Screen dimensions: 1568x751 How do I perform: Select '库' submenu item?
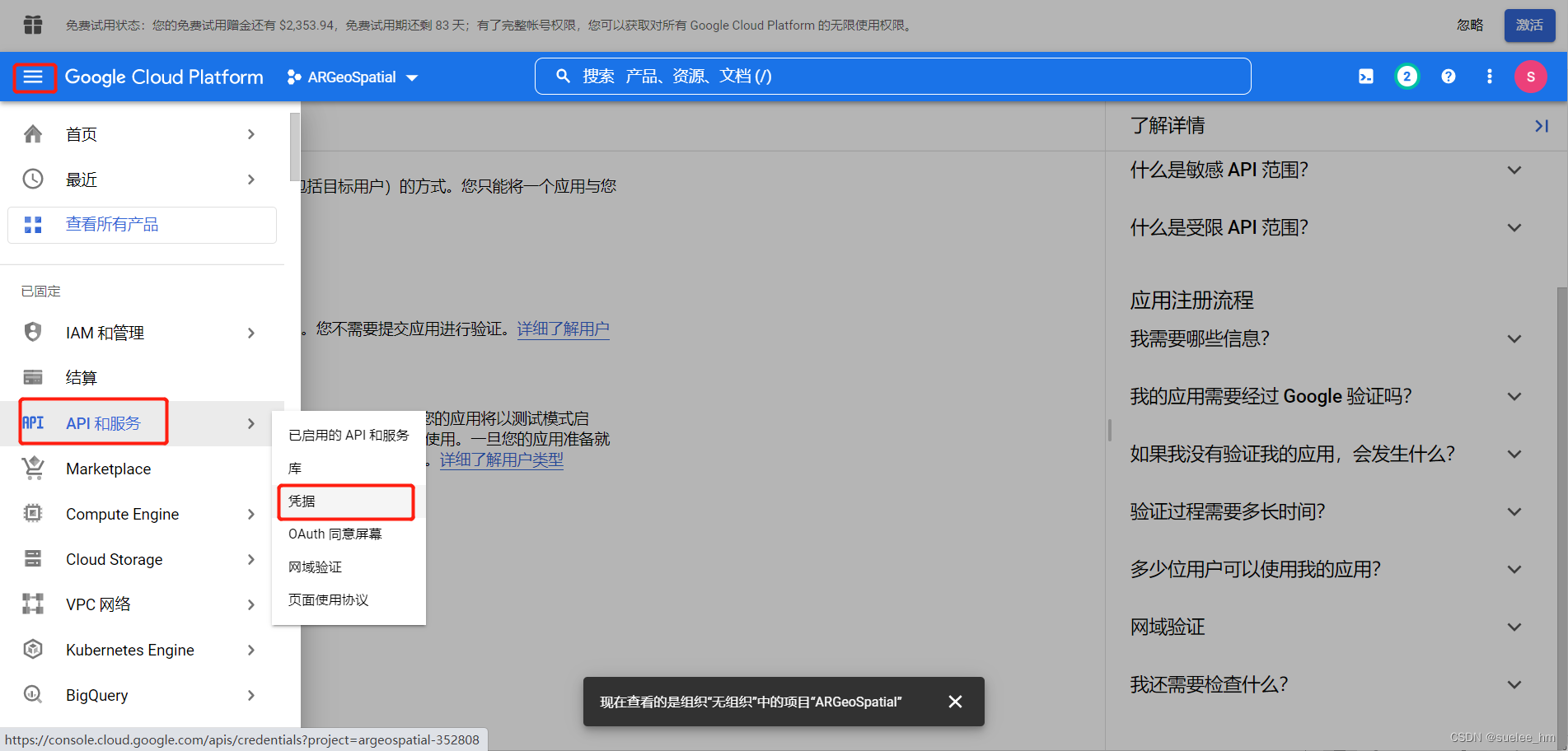pyautogui.click(x=349, y=468)
